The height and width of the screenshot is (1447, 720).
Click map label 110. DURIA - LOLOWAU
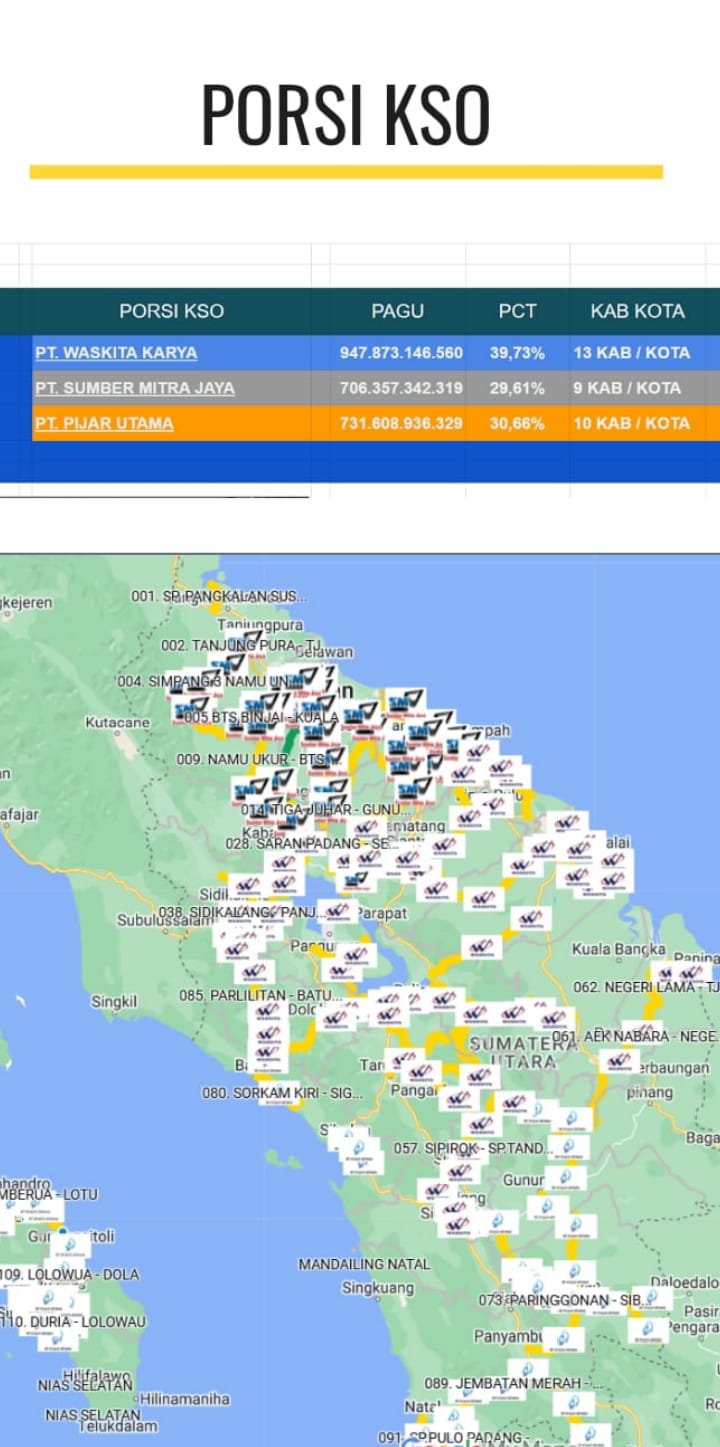tap(72, 1321)
